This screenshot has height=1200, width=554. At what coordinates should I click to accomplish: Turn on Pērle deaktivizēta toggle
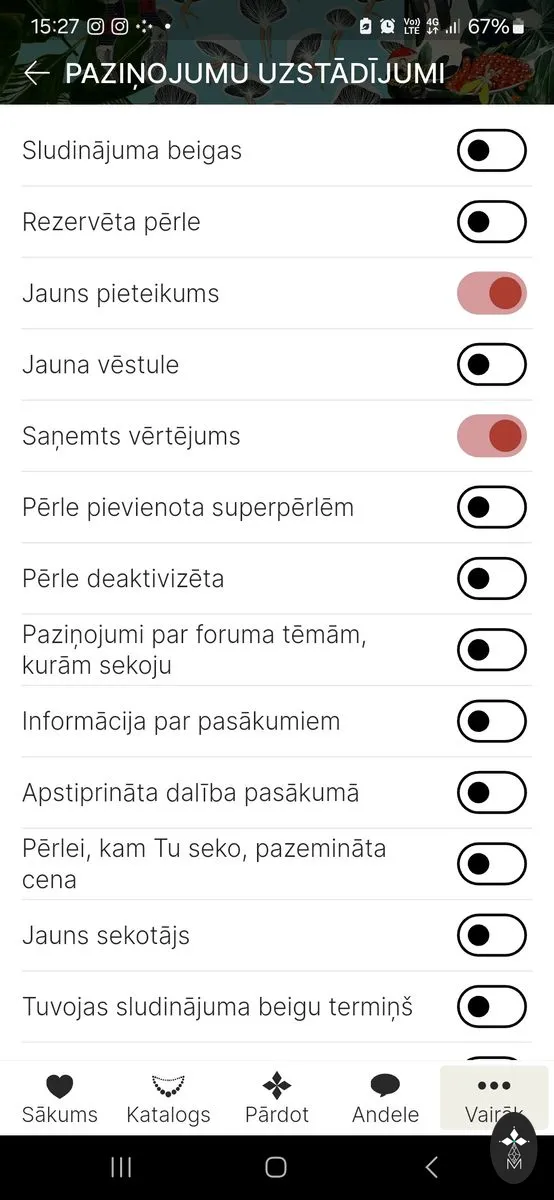[492, 578]
